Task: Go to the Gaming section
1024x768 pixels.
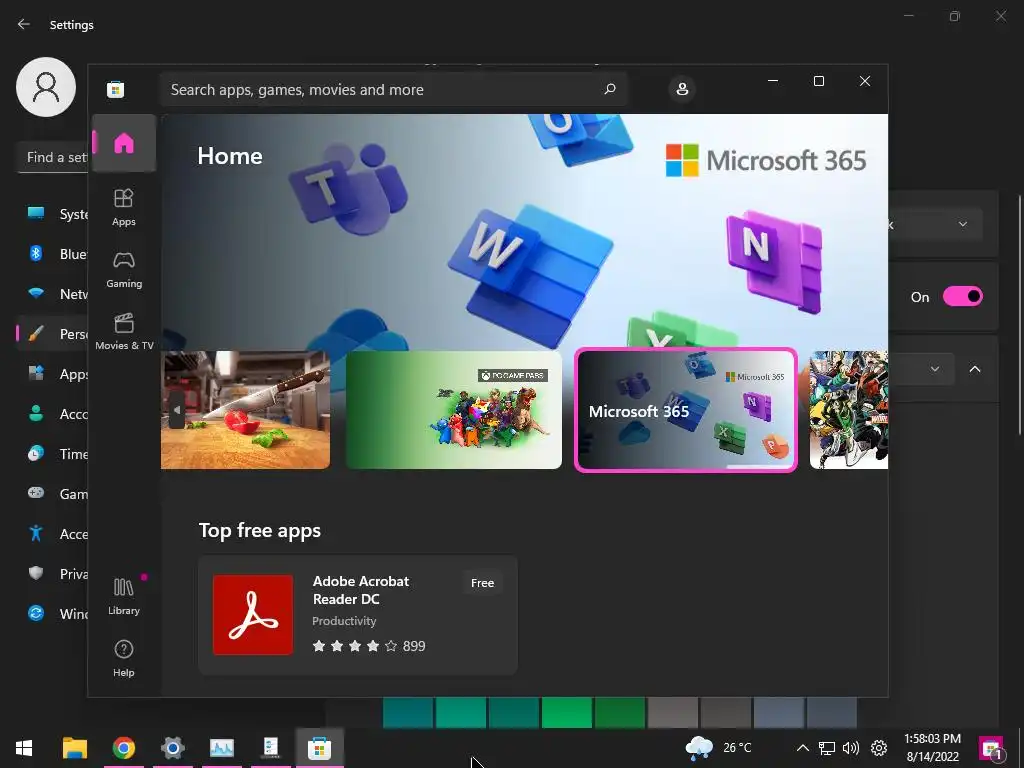Action: 124,269
